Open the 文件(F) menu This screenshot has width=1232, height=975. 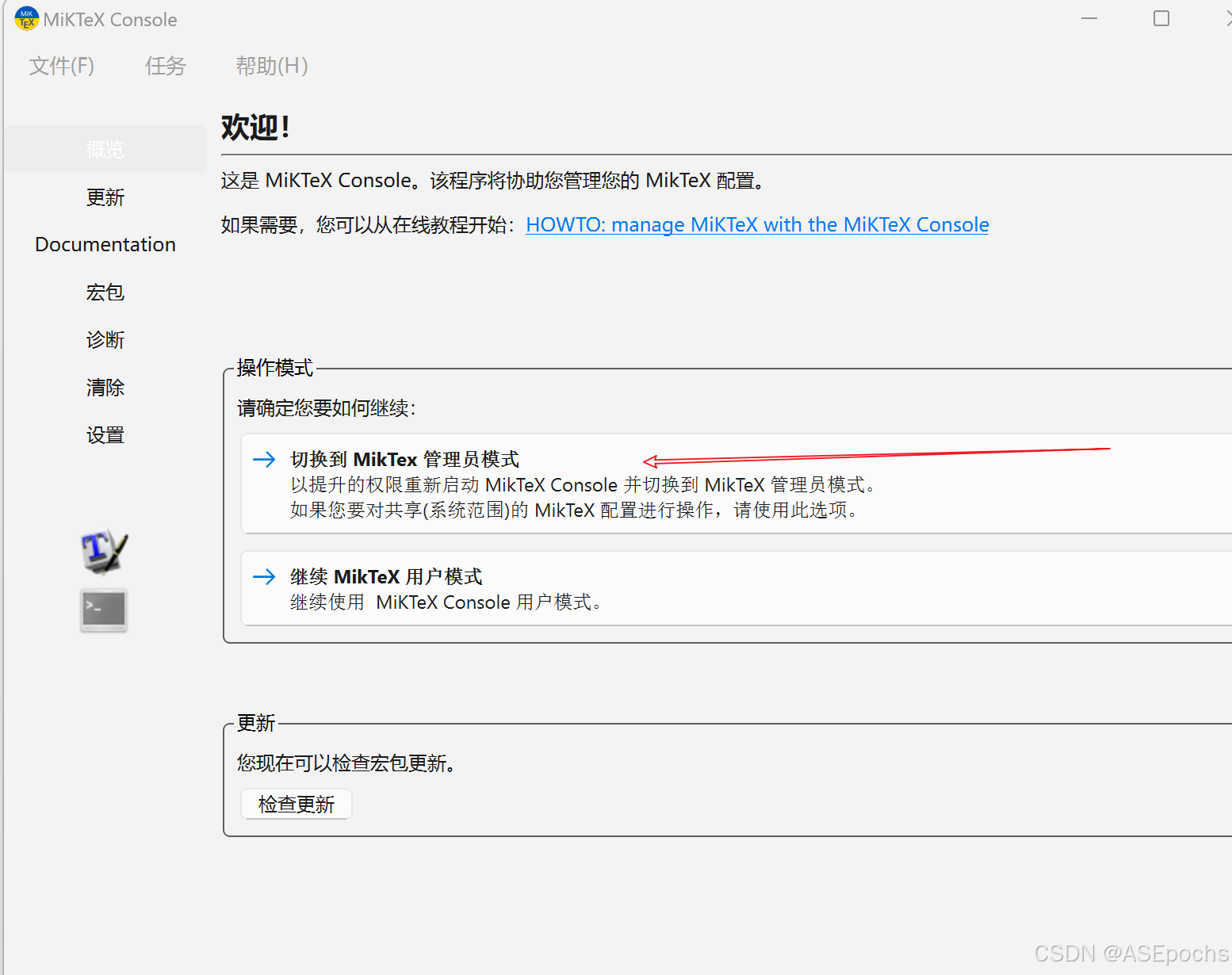click(62, 66)
